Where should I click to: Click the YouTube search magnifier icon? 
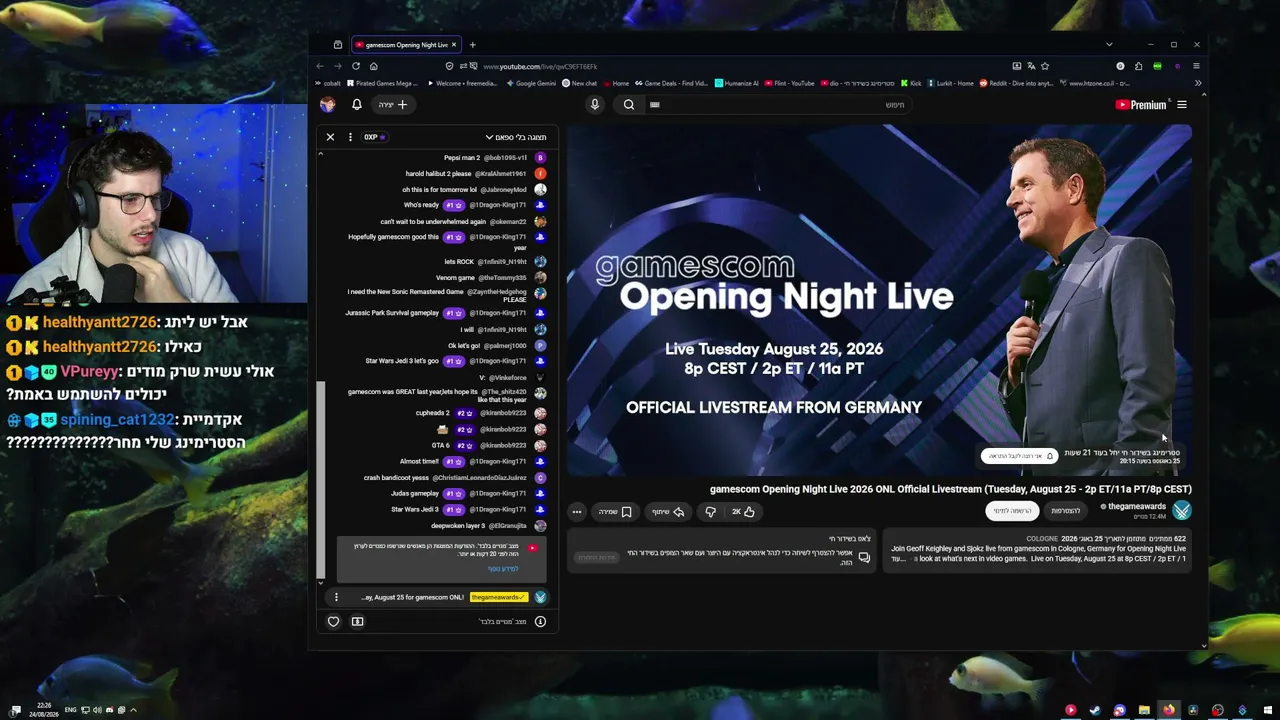[629, 104]
